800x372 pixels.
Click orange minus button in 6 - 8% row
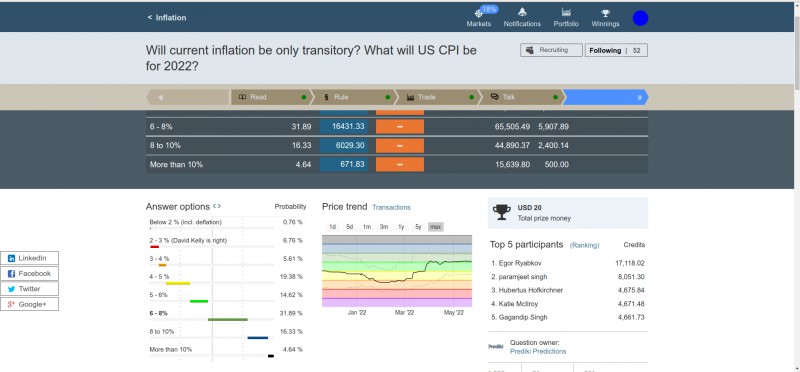click(400, 127)
